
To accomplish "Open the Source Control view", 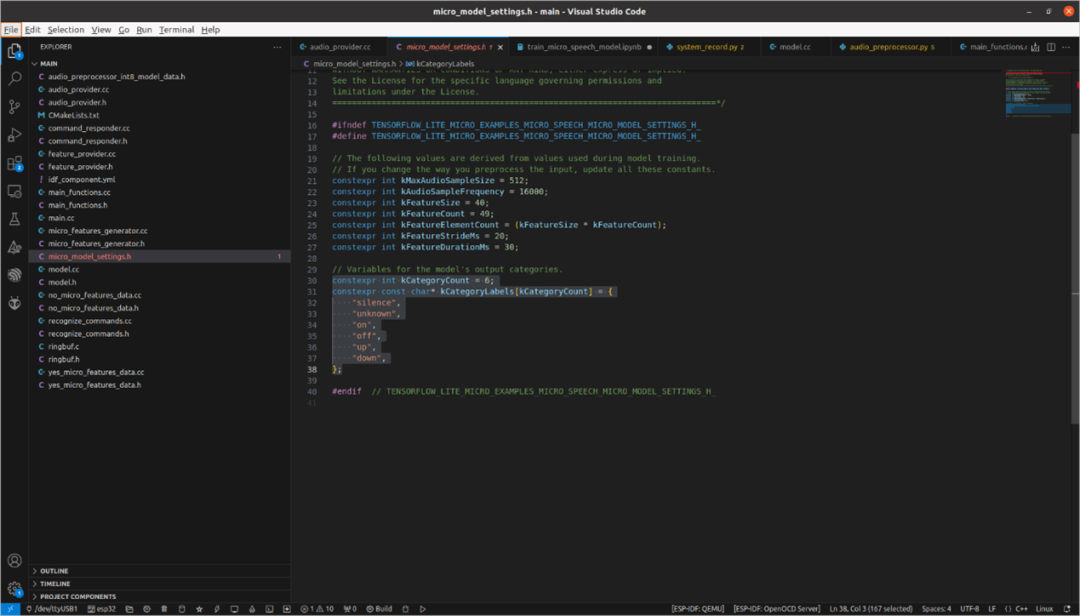I will point(14,106).
